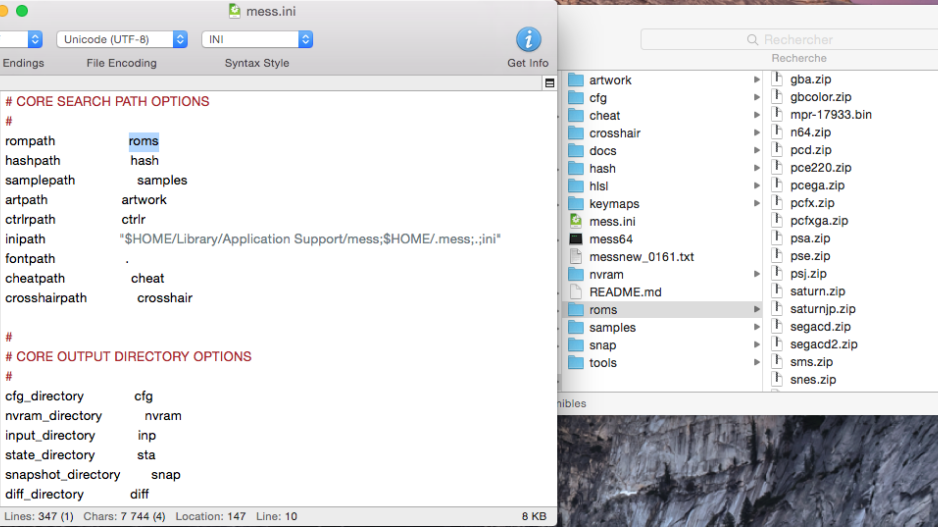Expand the roms folder arrow

click(757, 310)
